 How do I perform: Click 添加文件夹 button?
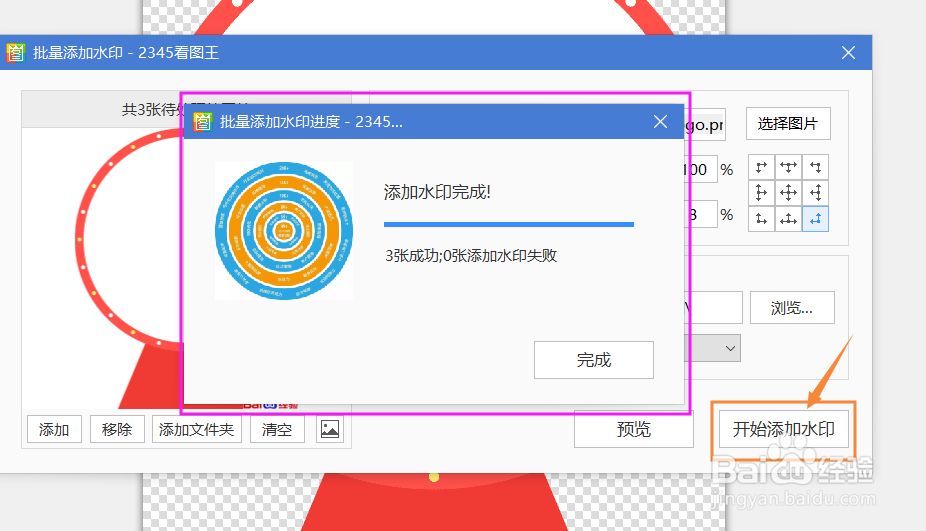(x=197, y=429)
